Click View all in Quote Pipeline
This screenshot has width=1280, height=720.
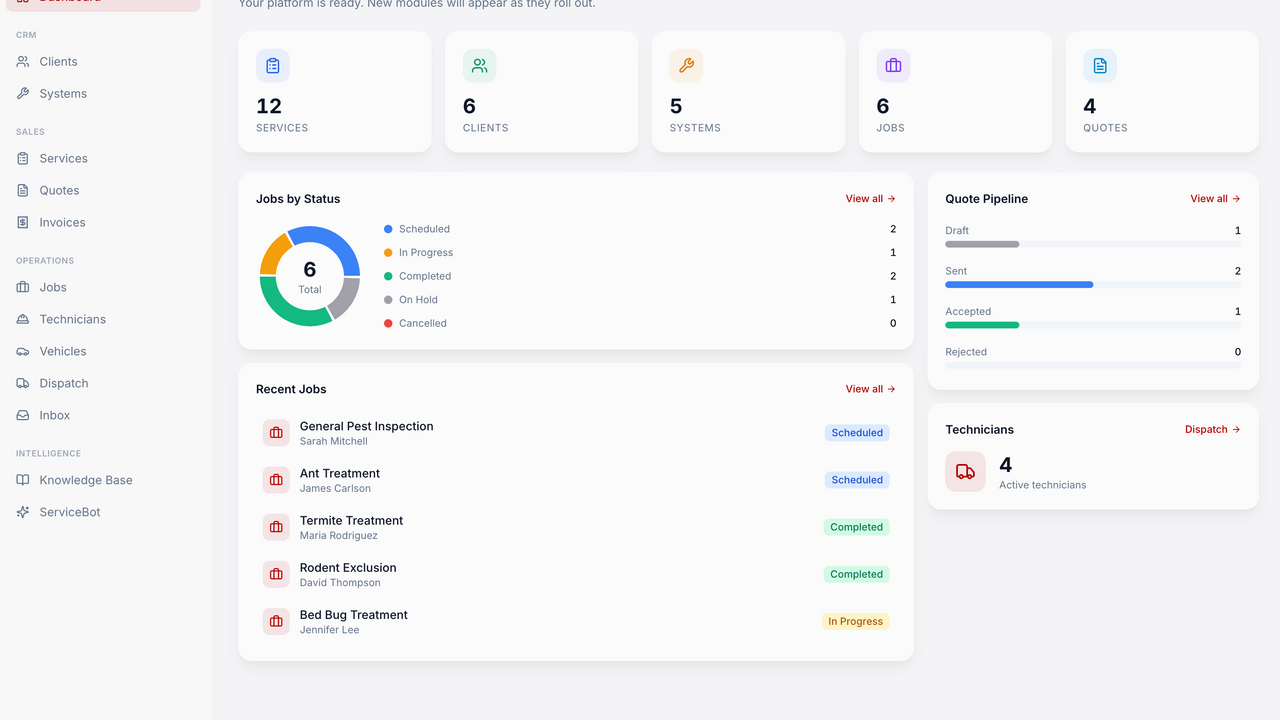pos(1215,199)
